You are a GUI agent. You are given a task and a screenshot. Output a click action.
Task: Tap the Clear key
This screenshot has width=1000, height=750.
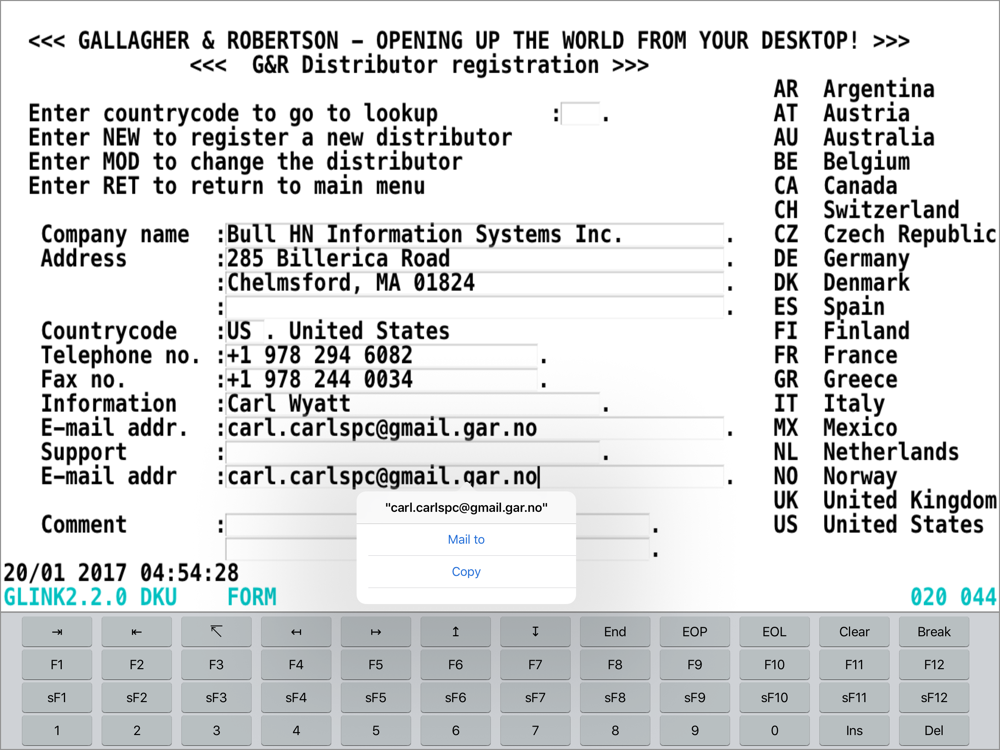pos(854,631)
